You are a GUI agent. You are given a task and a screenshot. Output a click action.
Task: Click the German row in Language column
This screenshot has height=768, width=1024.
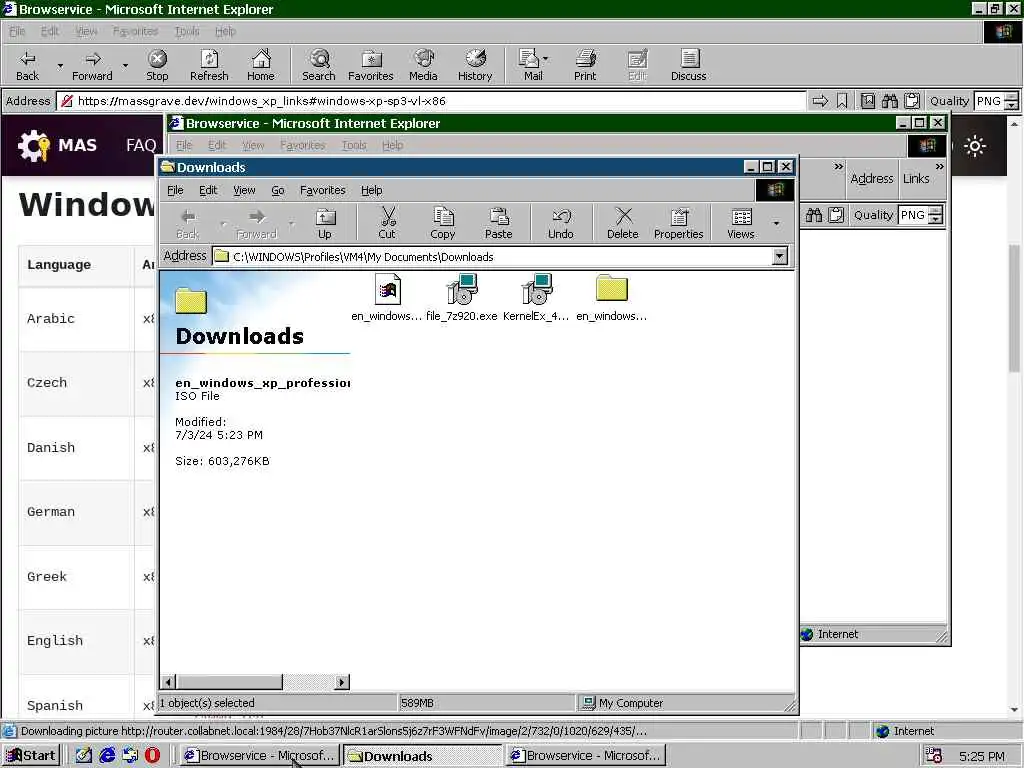(50, 512)
